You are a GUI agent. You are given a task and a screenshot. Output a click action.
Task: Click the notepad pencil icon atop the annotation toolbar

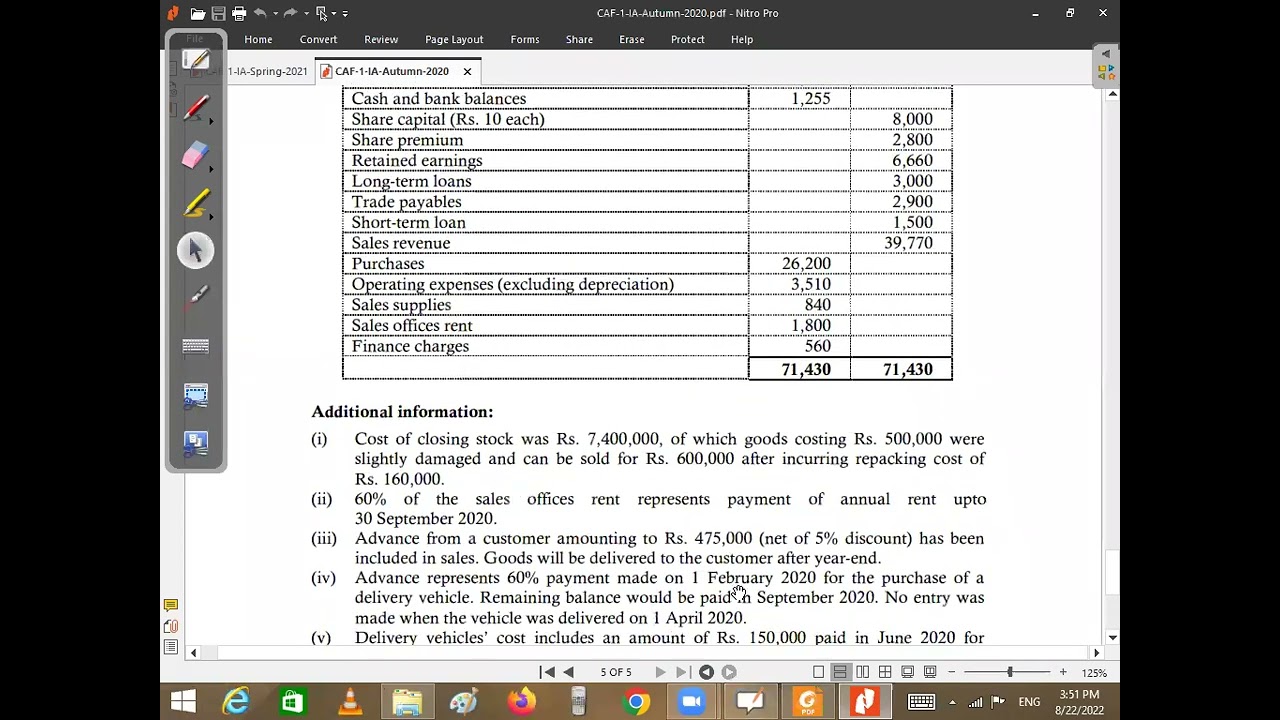(196, 60)
